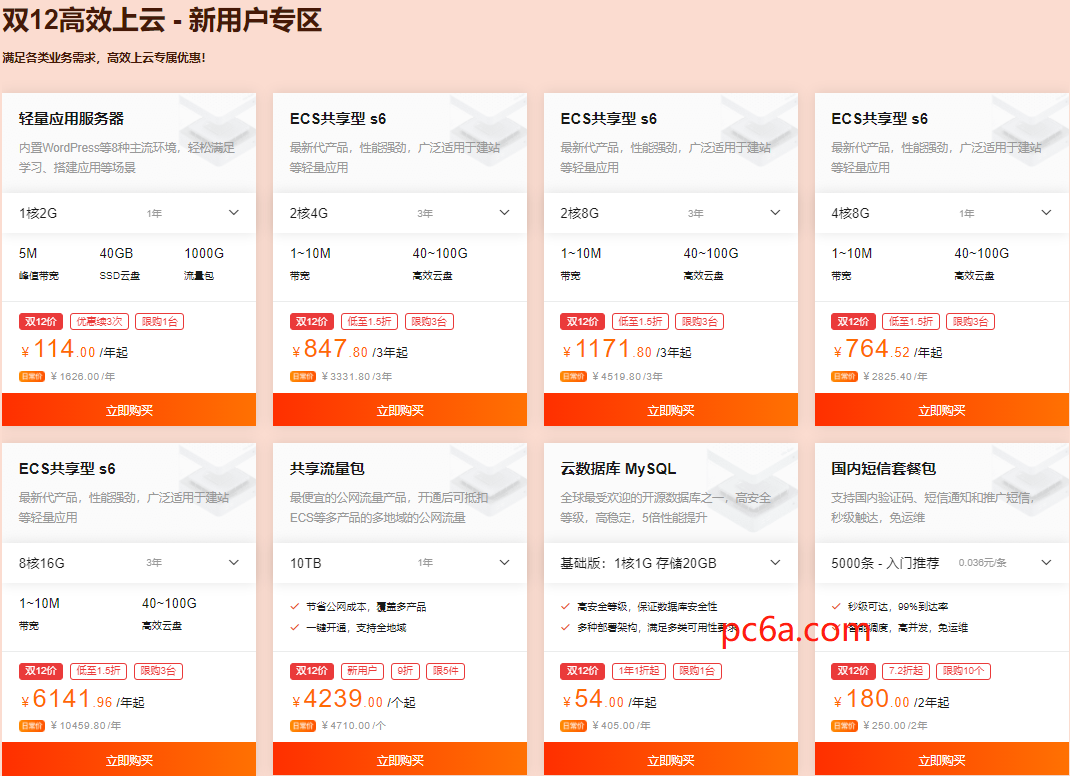Click the crossed ¥10459.80/年 daily price
The height and width of the screenshot is (776, 1070).
(x=86, y=726)
